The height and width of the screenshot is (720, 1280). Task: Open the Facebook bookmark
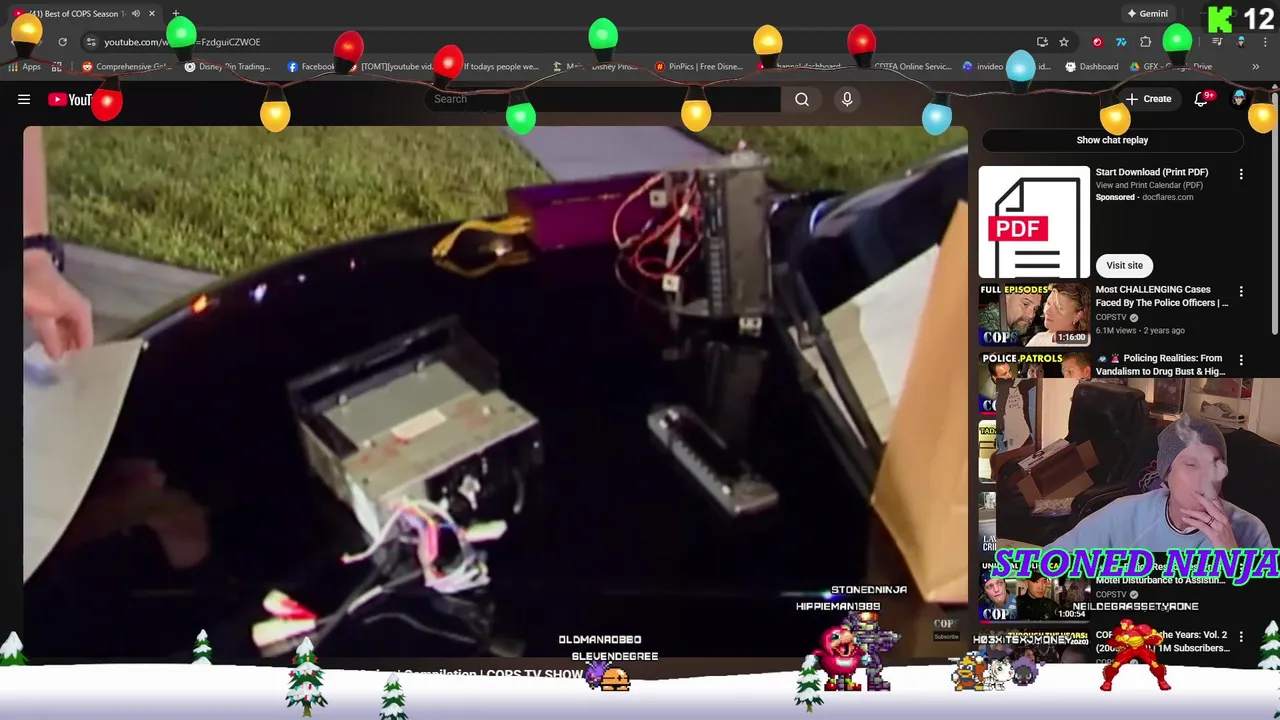pos(311,67)
